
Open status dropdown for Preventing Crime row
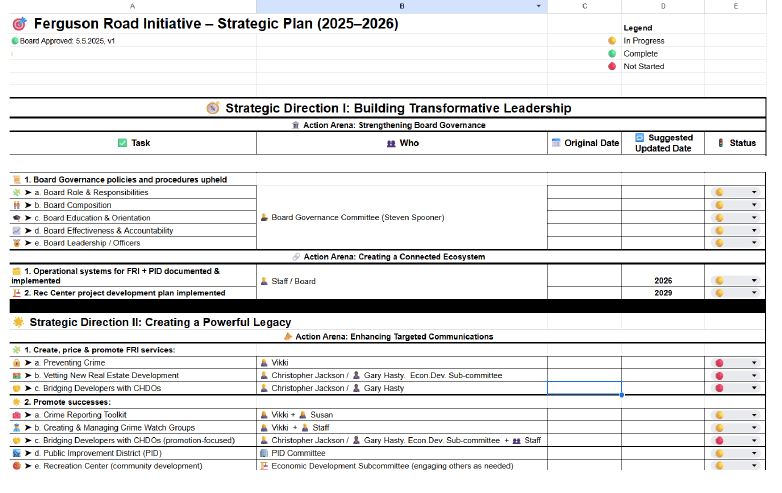click(754, 362)
